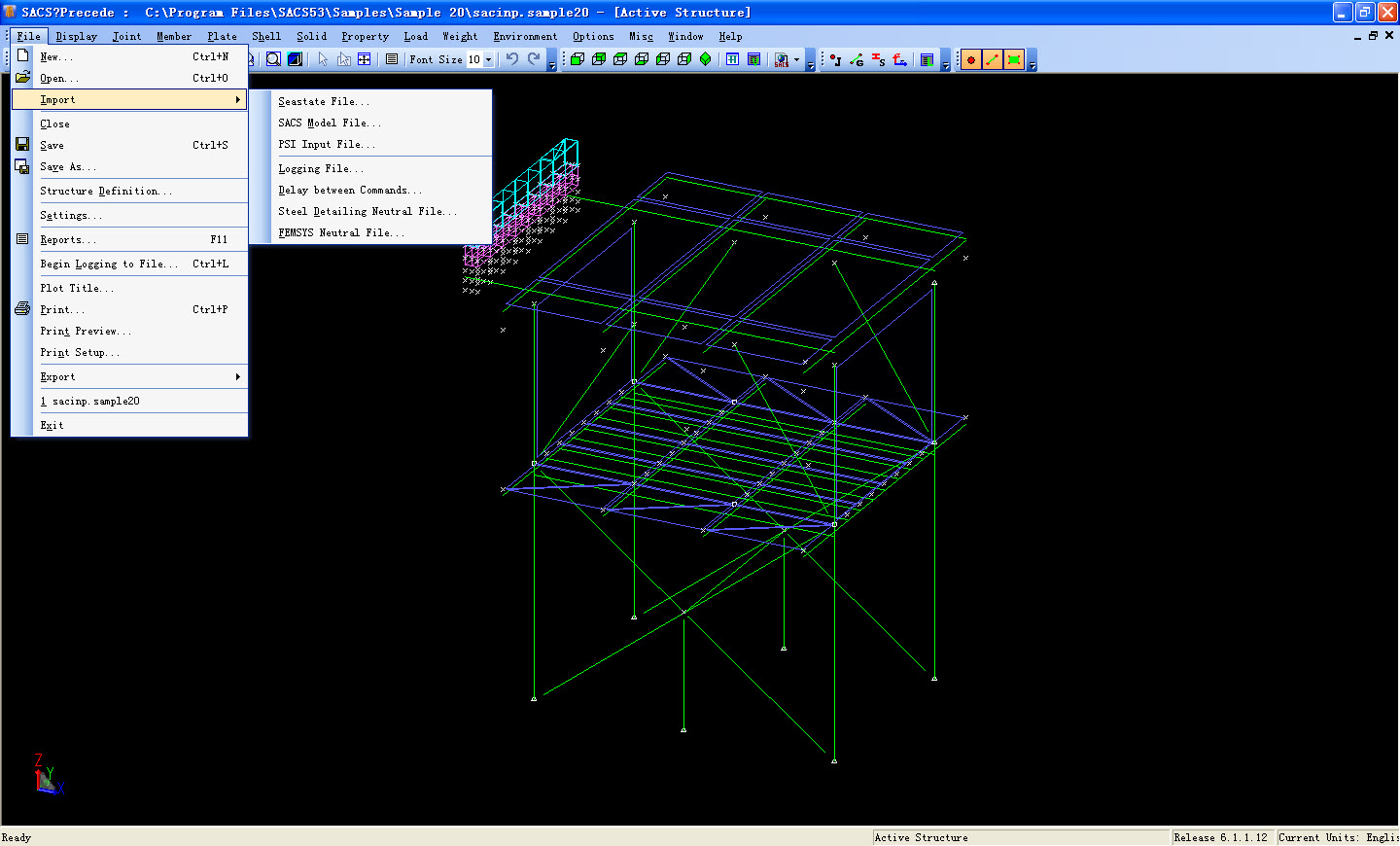This screenshot has height=846, width=1400.
Task: Expand the Export submenu
Action: [130, 376]
